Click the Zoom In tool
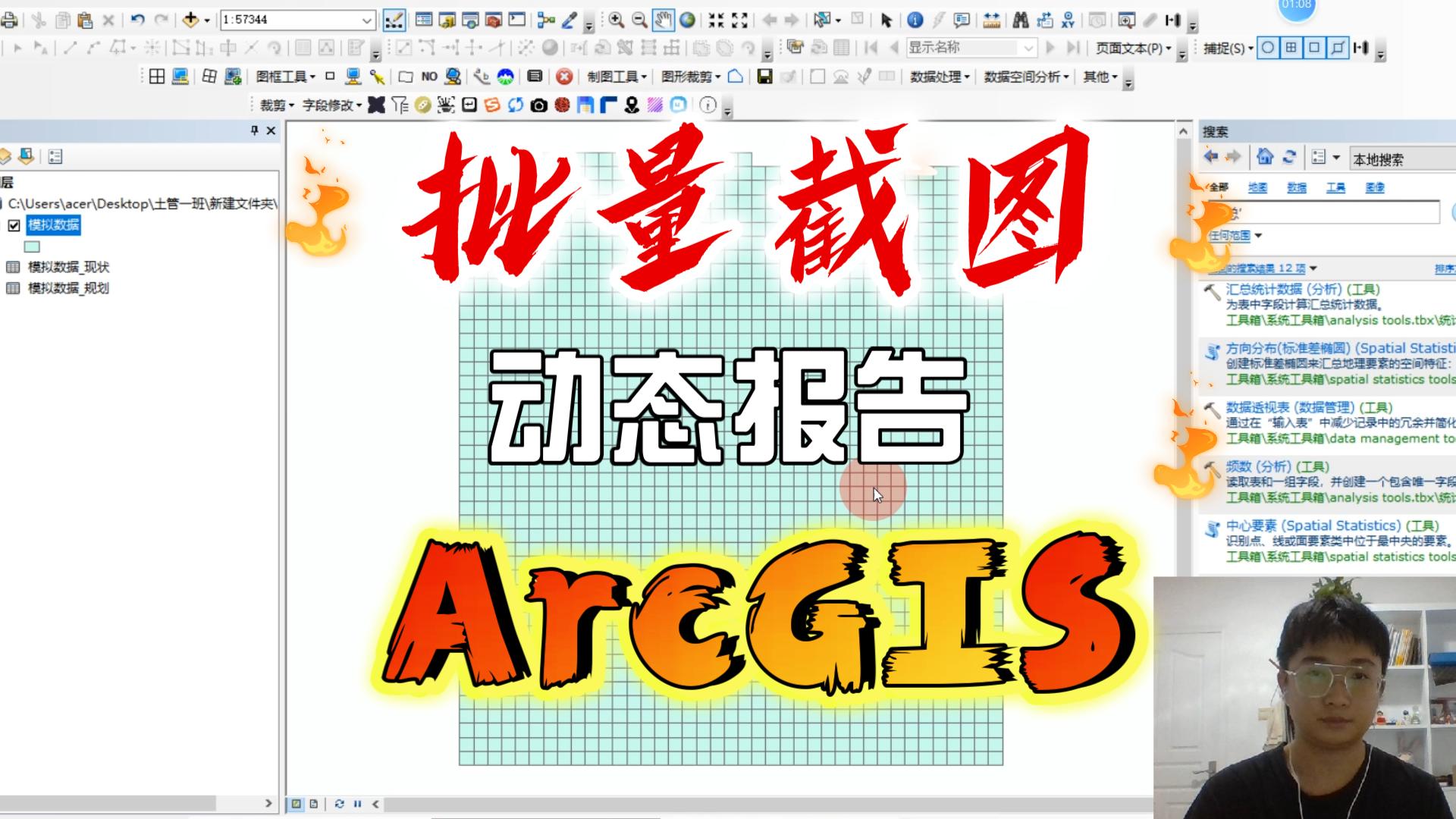Viewport: 1456px width, 819px height. (x=618, y=19)
